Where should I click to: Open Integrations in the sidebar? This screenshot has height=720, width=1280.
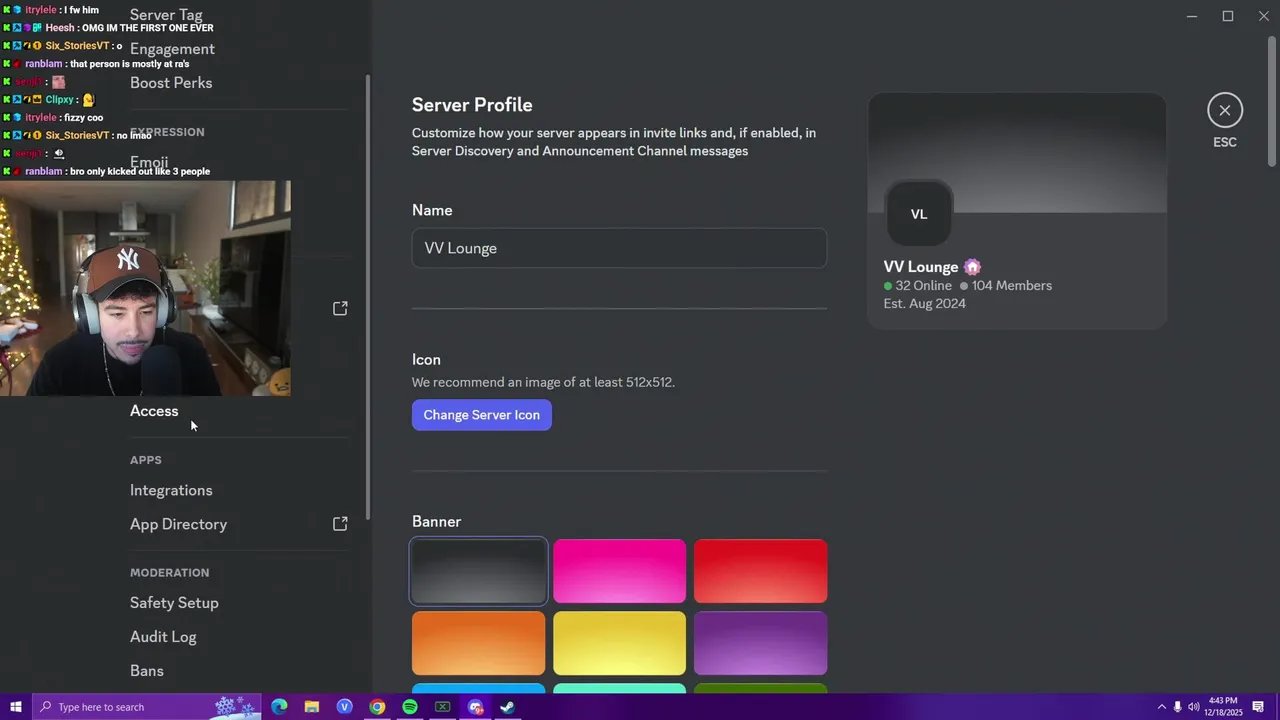pos(171,490)
